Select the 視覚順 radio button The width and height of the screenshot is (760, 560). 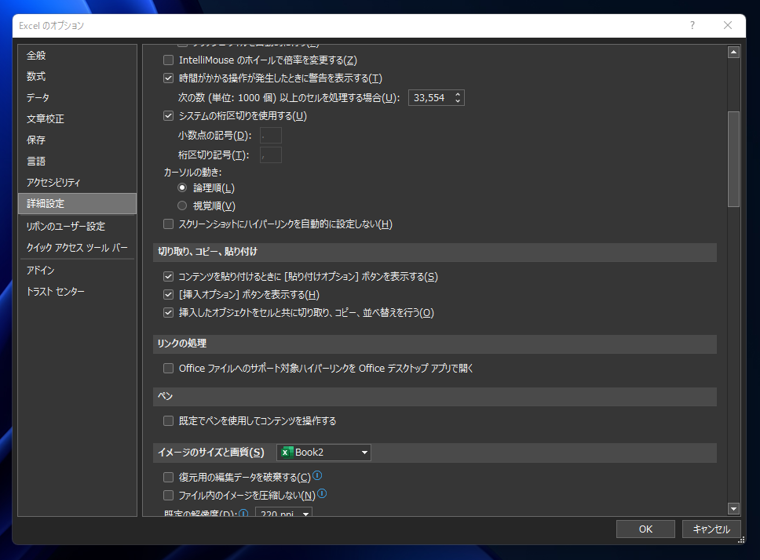tap(182, 206)
